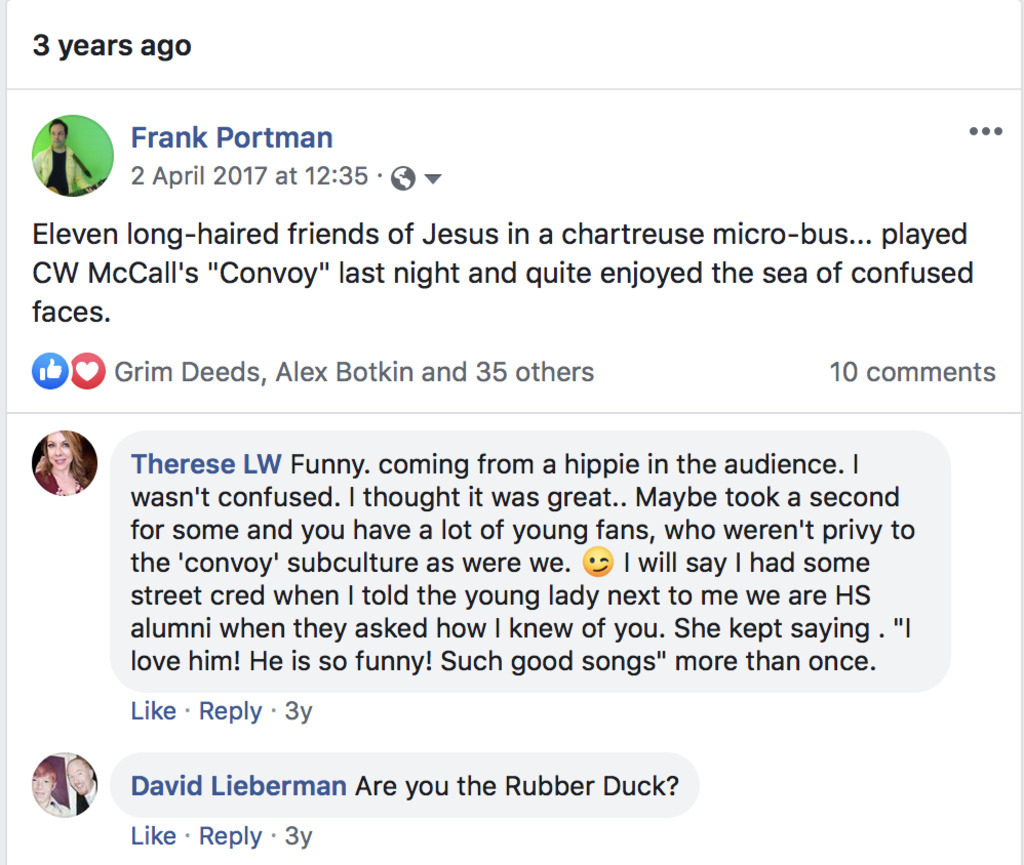
Task: Like Therese LW's comment
Action: (x=153, y=711)
